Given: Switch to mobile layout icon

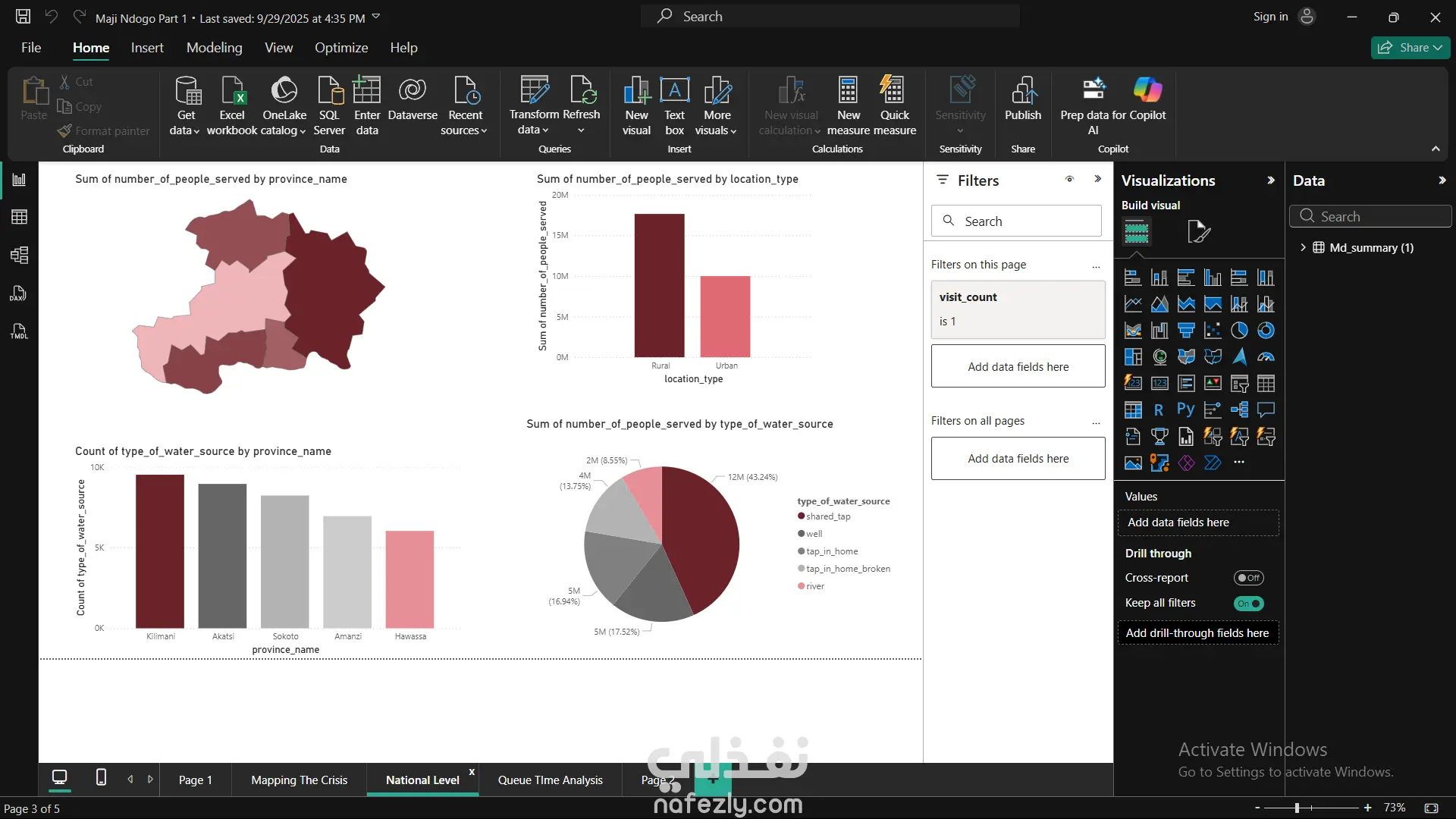Looking at the screenshot, I should [x=101, y=777].
